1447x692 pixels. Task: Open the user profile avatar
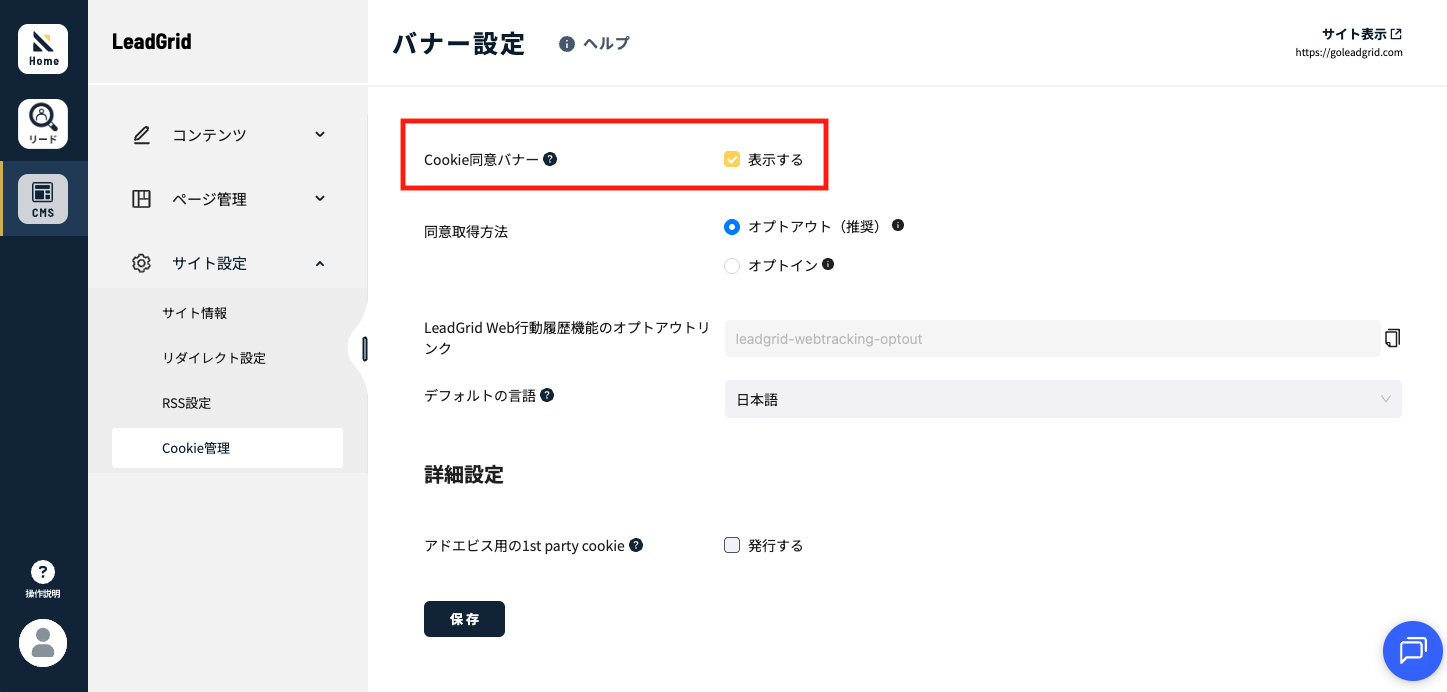tap(43, 643)
